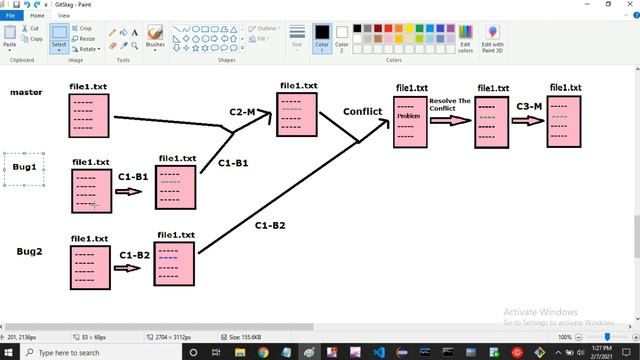Viewport: 640px width, 360px height.
Task: Pick the black color swatch
Action: (x=357, y=28)
